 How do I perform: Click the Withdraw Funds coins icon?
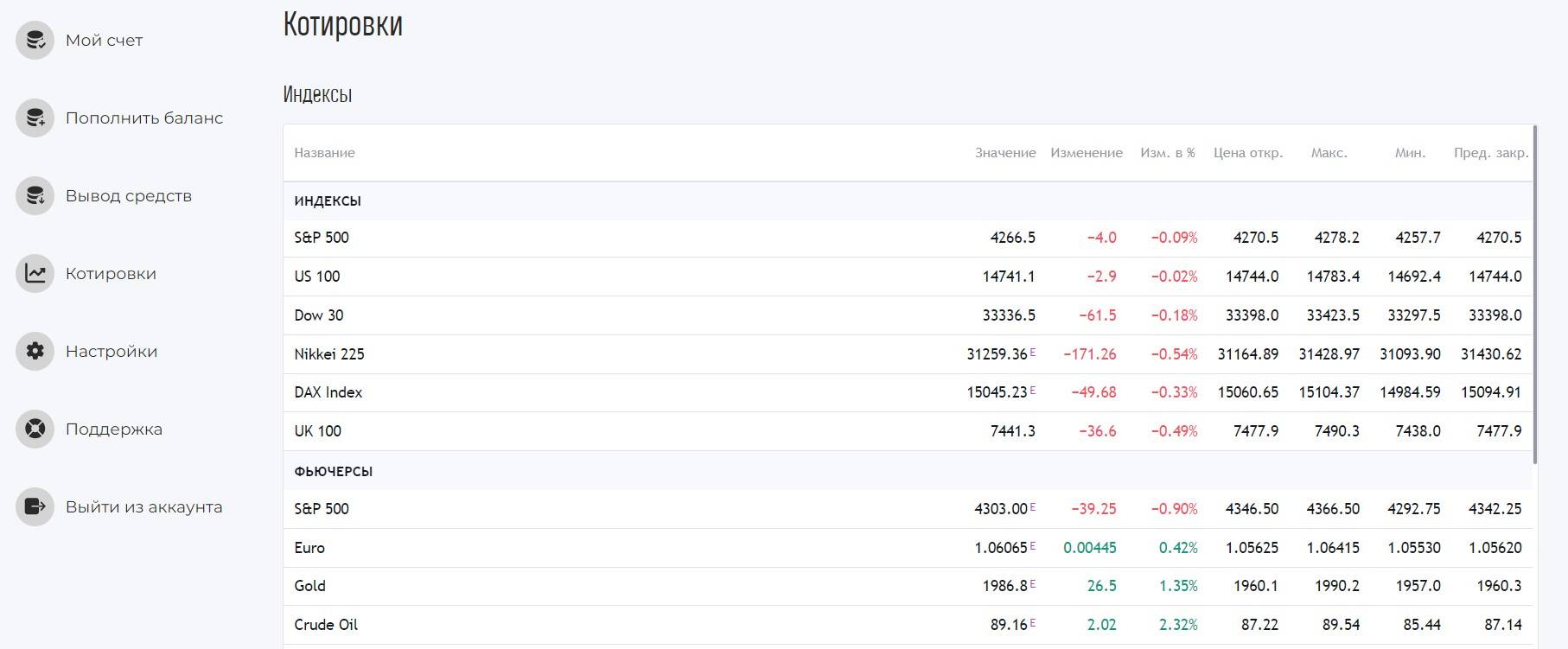(x=35, y=195)
